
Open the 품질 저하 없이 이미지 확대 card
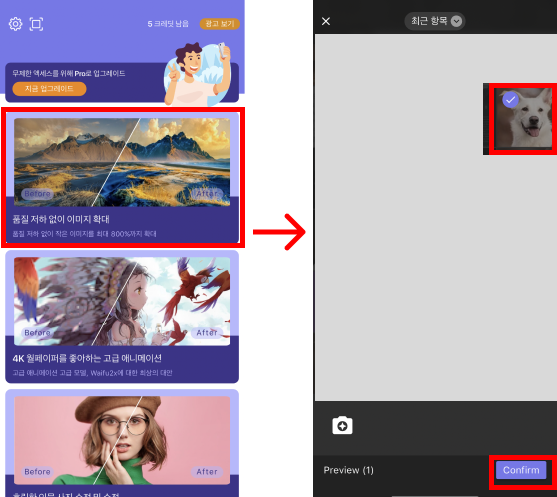(x=122, y=178)
